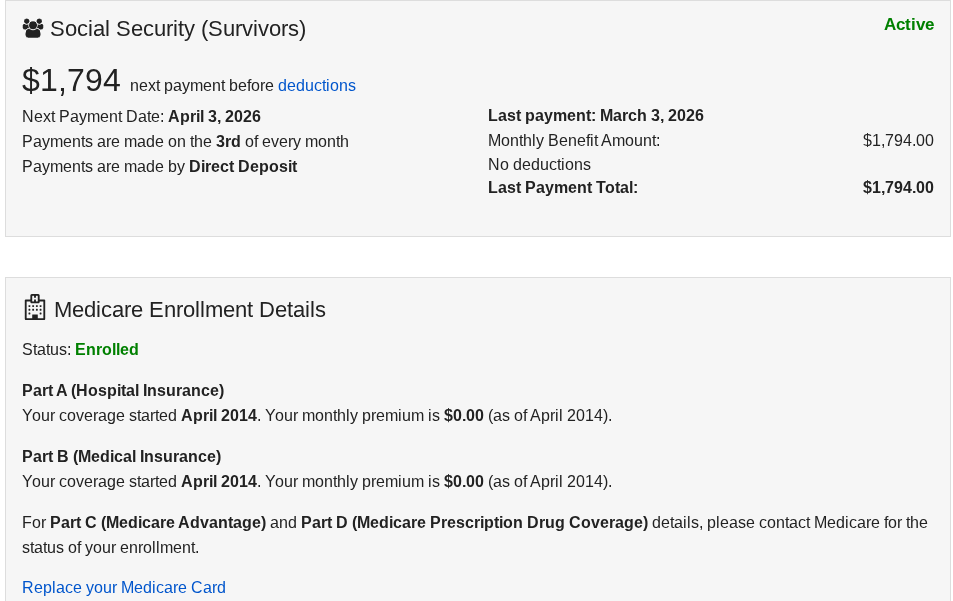953x601 pixels.
Task: Click the Social Security (Survivors) heading
Action: [178, 29]
